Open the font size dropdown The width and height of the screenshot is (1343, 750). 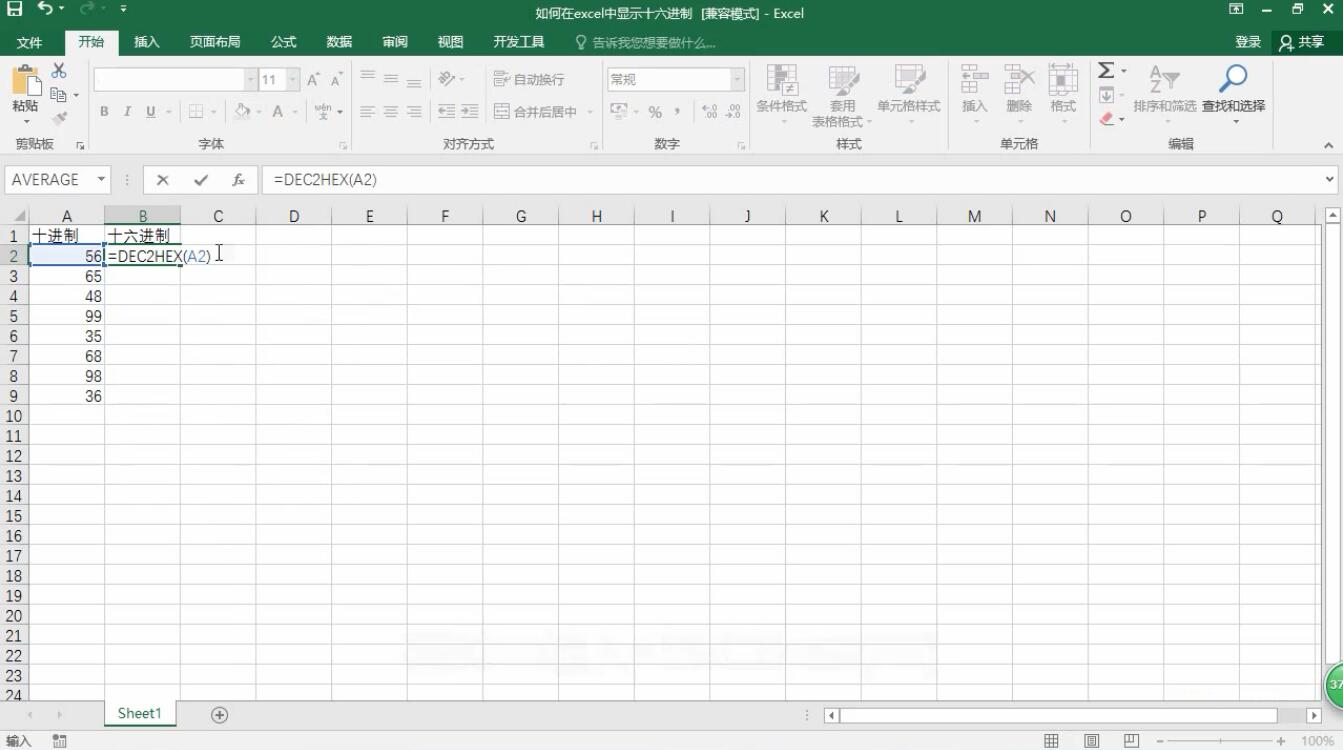pos(293,79)
